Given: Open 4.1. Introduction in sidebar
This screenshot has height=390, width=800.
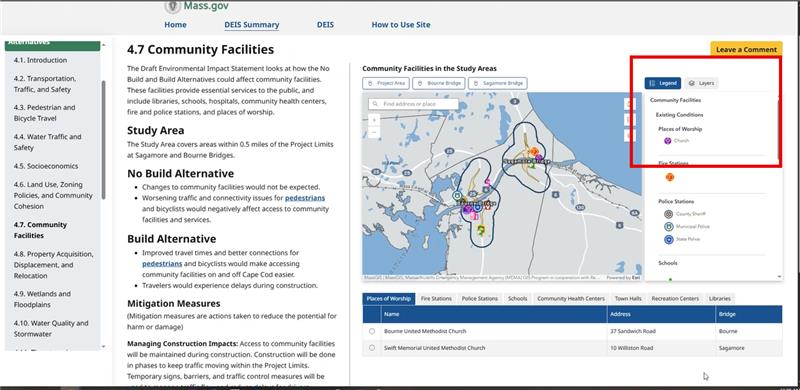Looking at the screenshot, I should (40, 60).
